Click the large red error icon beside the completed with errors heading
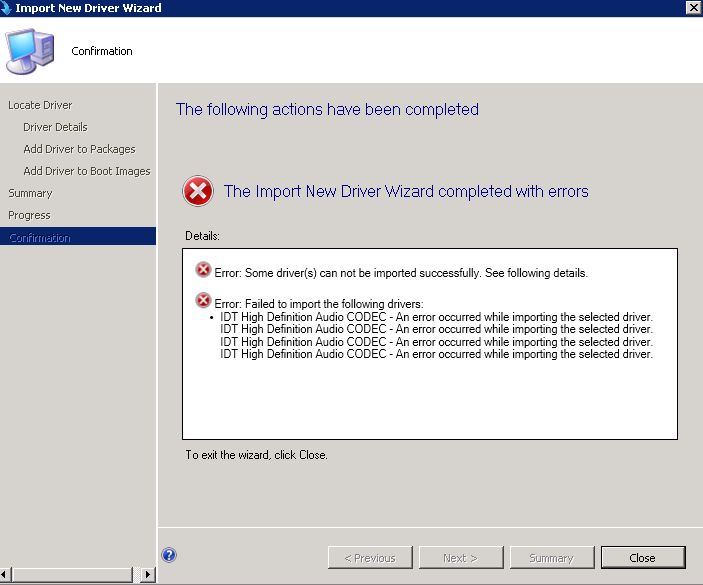Screen dimensions: 703x585 (198, 191)
